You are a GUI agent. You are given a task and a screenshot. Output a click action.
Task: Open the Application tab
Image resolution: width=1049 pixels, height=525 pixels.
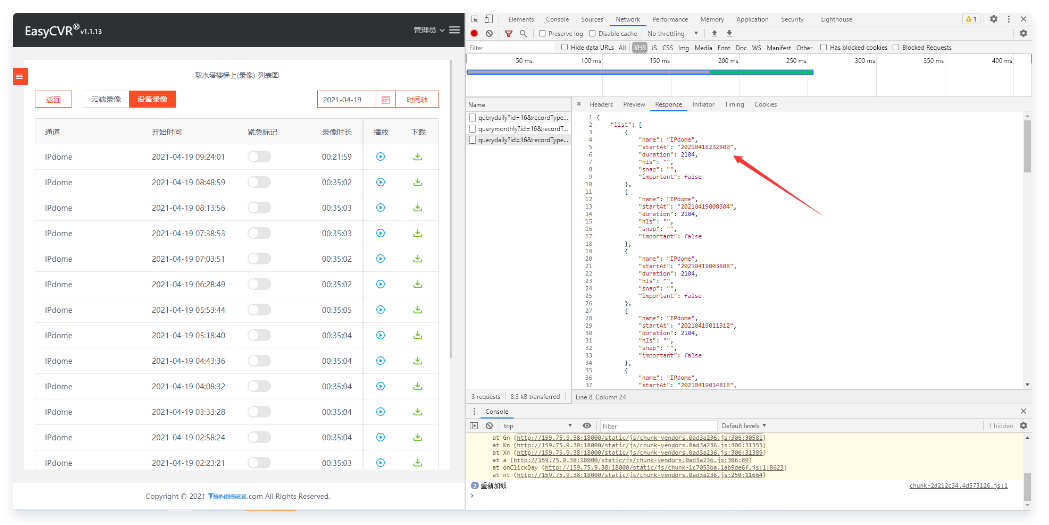coord(752,19)
